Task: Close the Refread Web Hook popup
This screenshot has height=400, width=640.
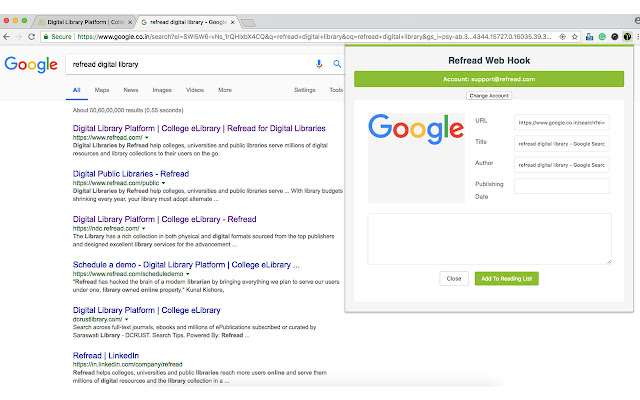Action: (454, 279)
